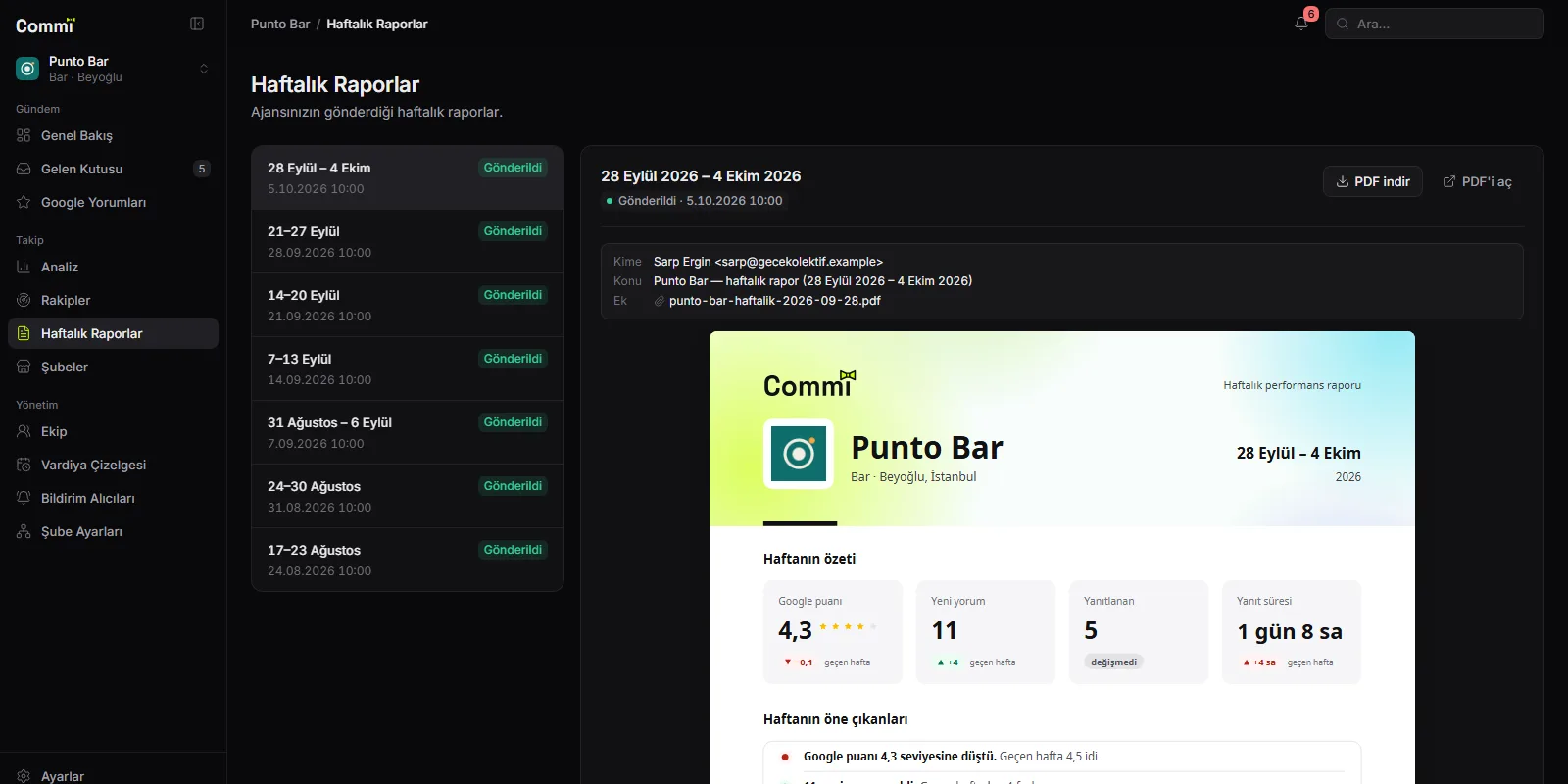Select the 31 Ağustos – 6 Eylül report
The width and height of the screenshot is (1568, 784).
[x=408, y=432]
